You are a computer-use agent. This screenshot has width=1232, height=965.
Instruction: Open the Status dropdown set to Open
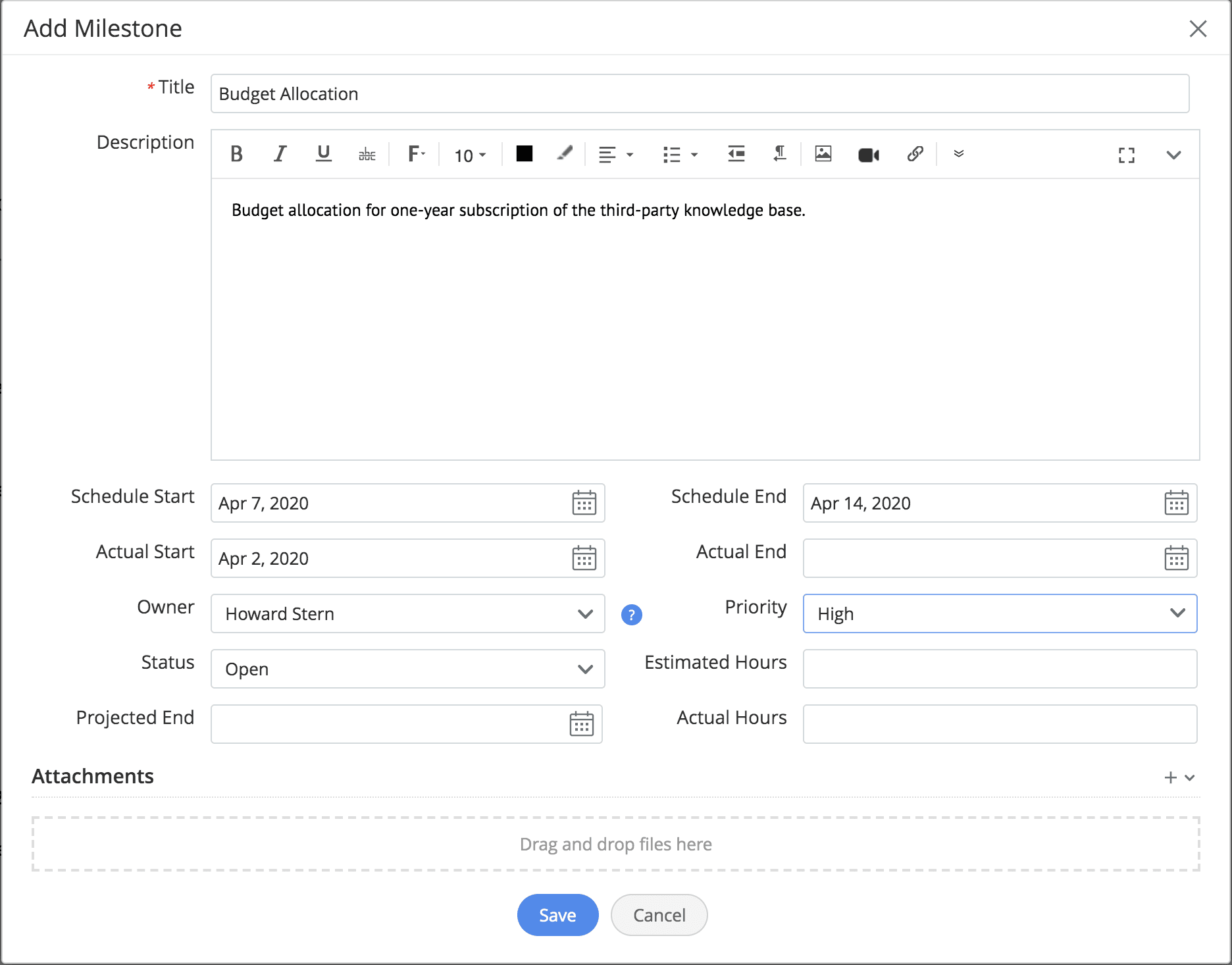coord(407,669)
